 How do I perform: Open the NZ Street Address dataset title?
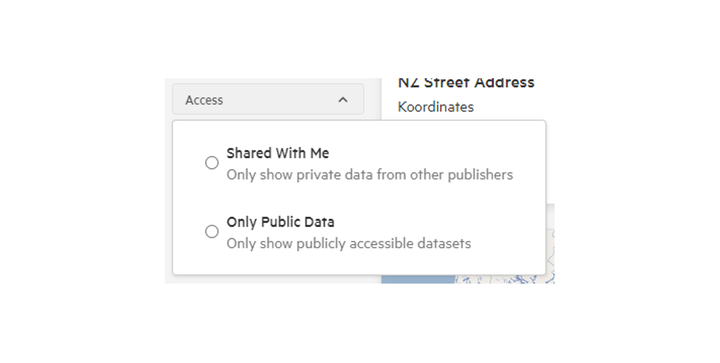(466, 83)
